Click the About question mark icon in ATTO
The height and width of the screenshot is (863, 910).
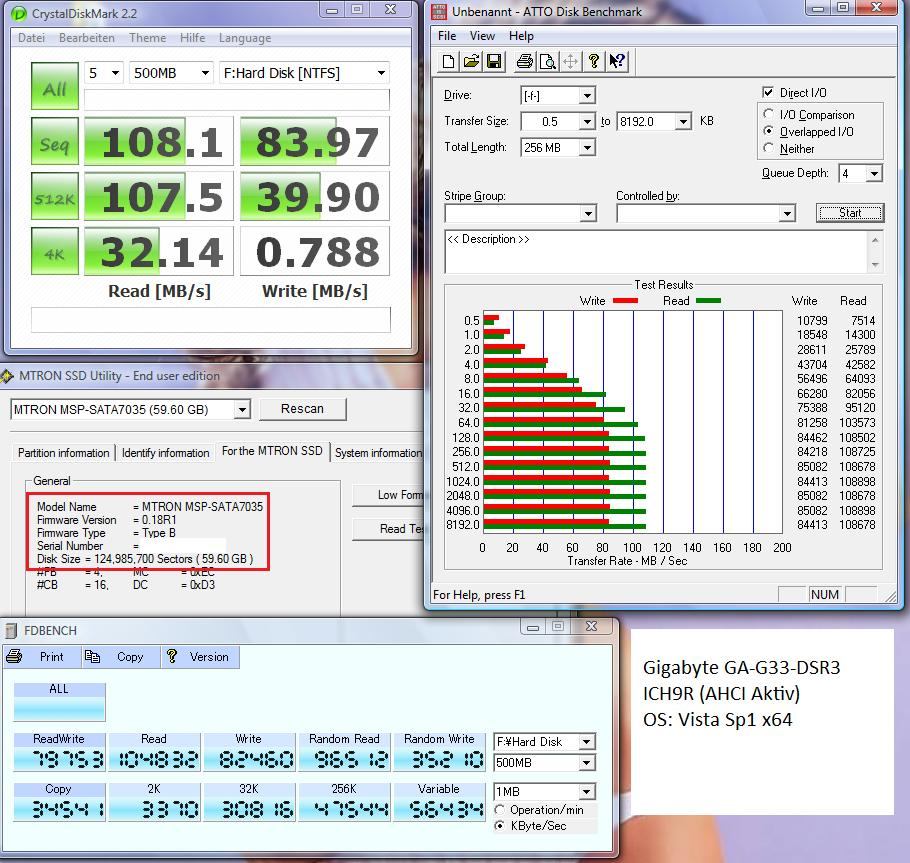click(x=593, y=61)
